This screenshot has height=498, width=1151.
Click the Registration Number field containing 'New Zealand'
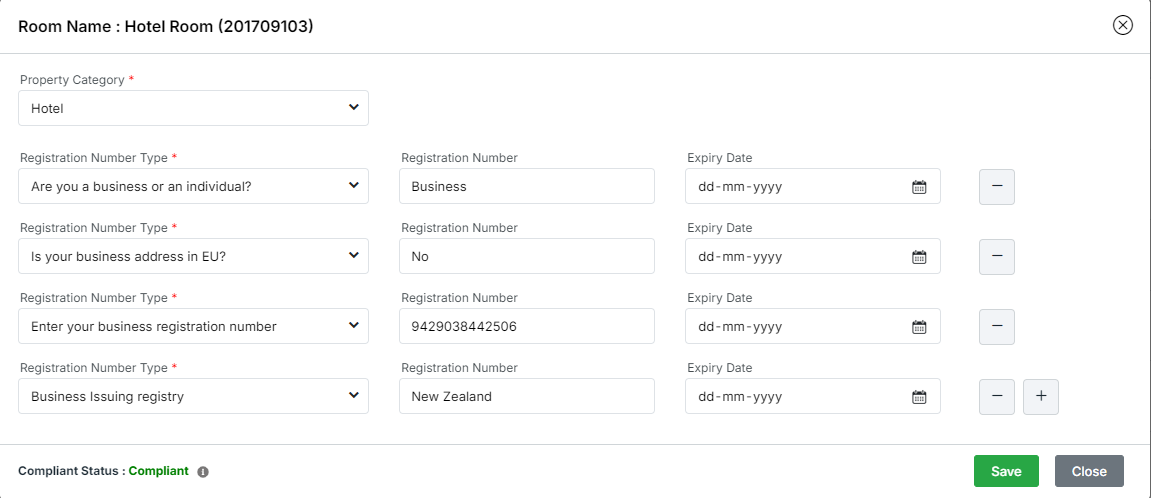(526, 396)
